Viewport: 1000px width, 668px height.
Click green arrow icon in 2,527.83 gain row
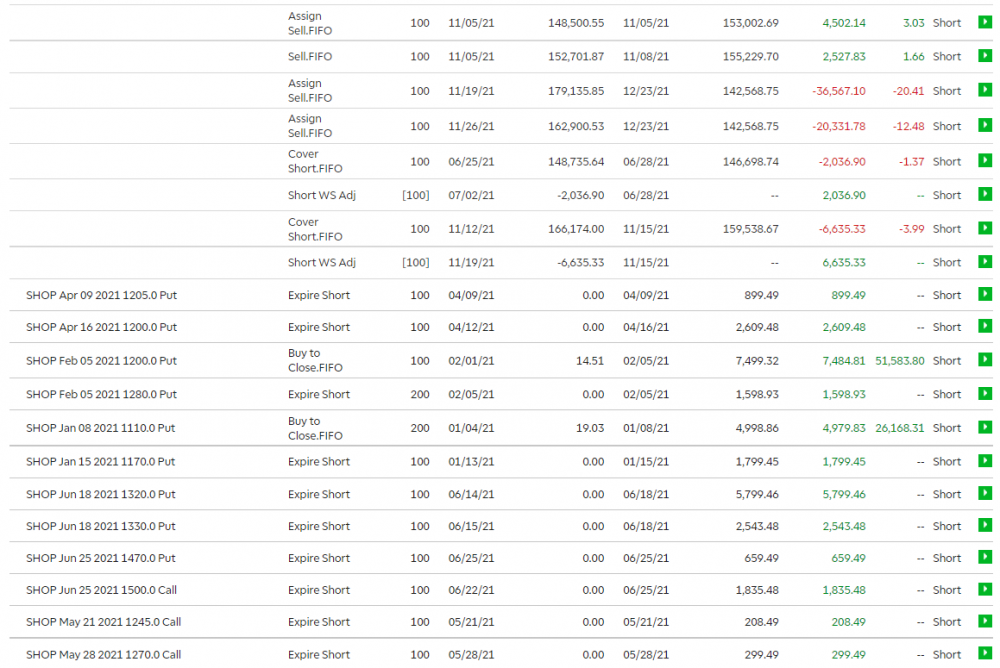point(985,56)
